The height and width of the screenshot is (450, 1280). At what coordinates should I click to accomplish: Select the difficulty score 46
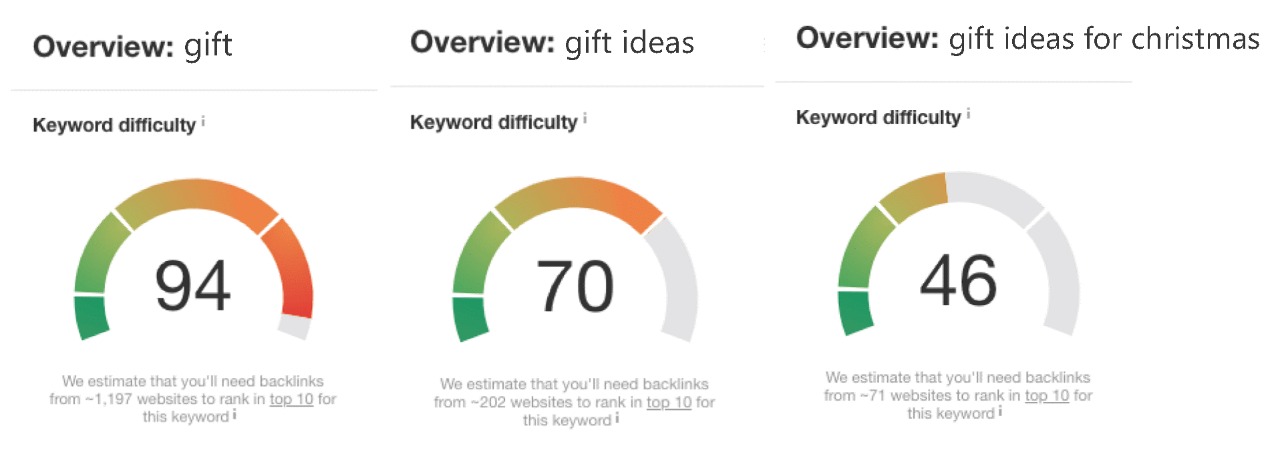tap(958, 280)
